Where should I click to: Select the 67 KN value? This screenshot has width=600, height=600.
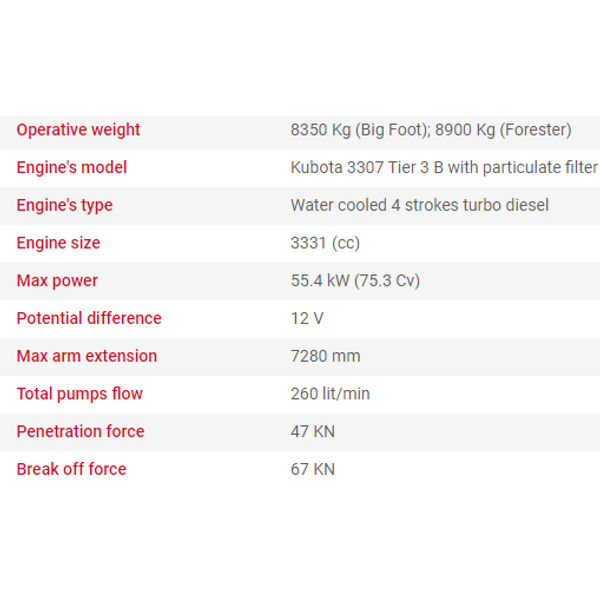pos(312,469)
